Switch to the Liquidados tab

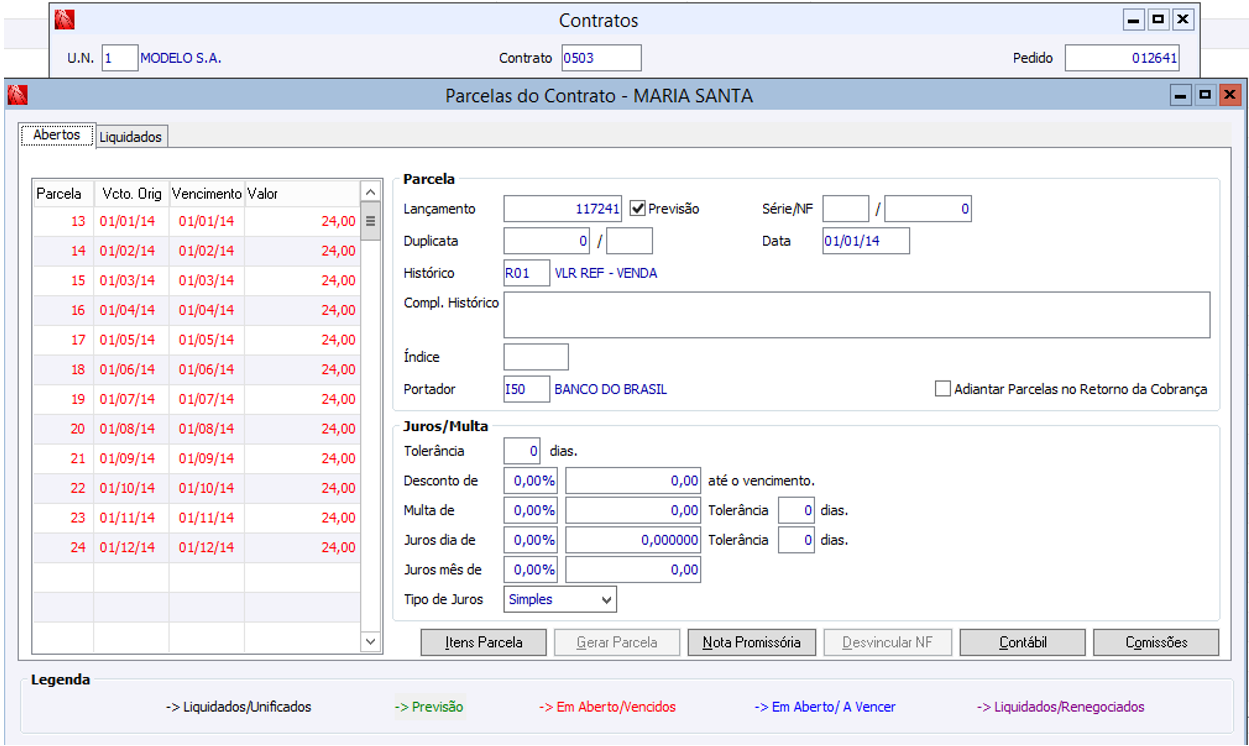click(x=130, y=137)
